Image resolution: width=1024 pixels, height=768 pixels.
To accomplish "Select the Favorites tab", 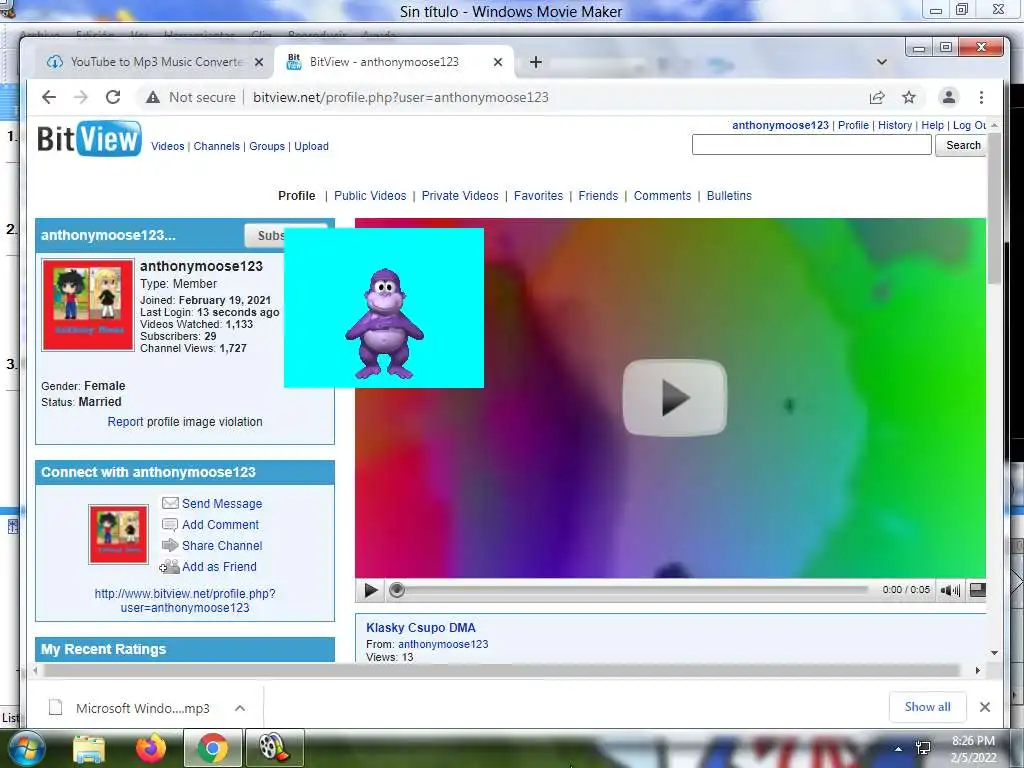I will coord(538,196).
